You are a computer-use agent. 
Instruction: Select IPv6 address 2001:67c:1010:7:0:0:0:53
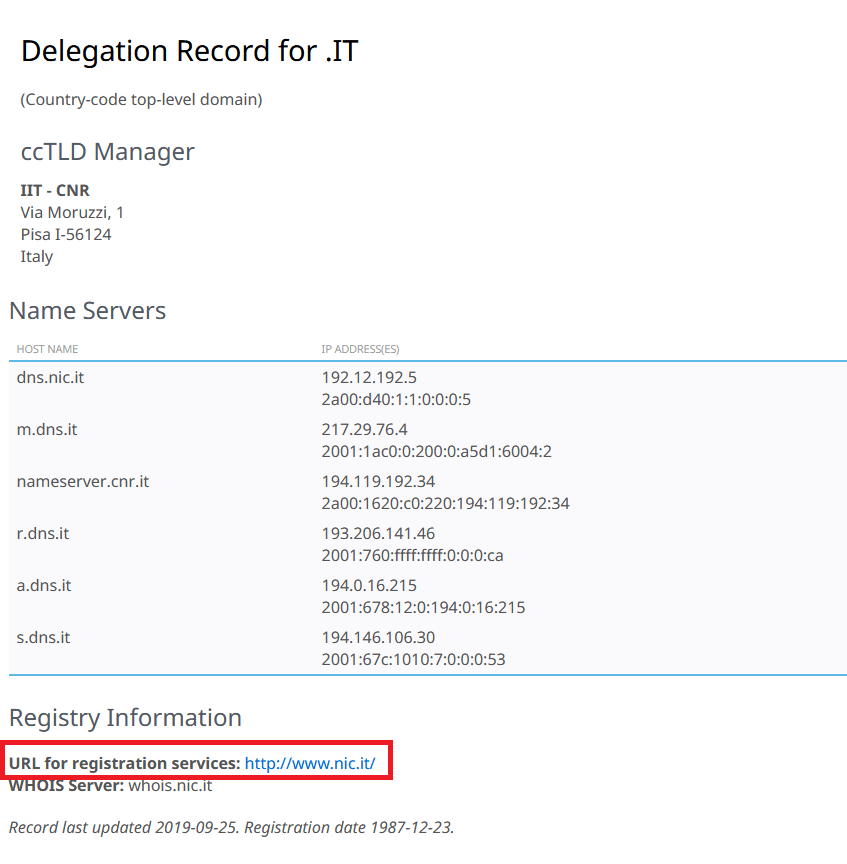coord(413,659)
